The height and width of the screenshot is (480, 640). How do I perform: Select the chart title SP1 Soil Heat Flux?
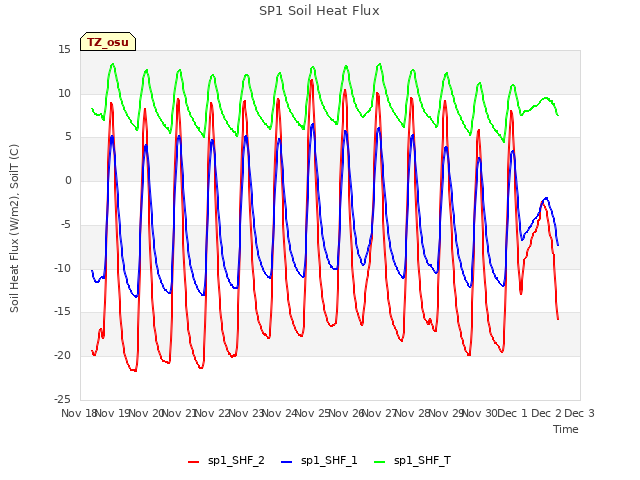coord(319,11)
